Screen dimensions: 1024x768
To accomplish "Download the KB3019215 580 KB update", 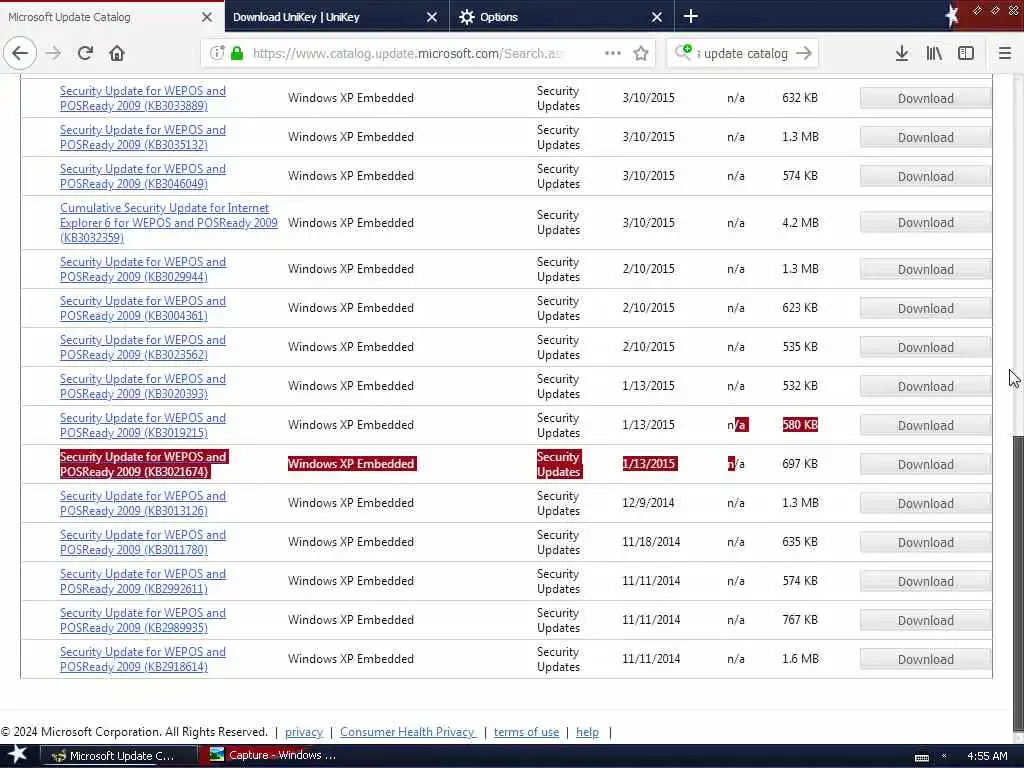I will click(x=925, y=425).
